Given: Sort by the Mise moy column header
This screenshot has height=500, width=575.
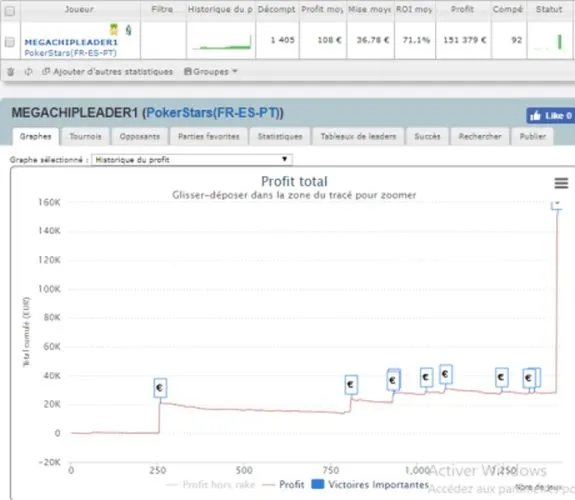Looking at the screenshot, I should coord(370,10).
